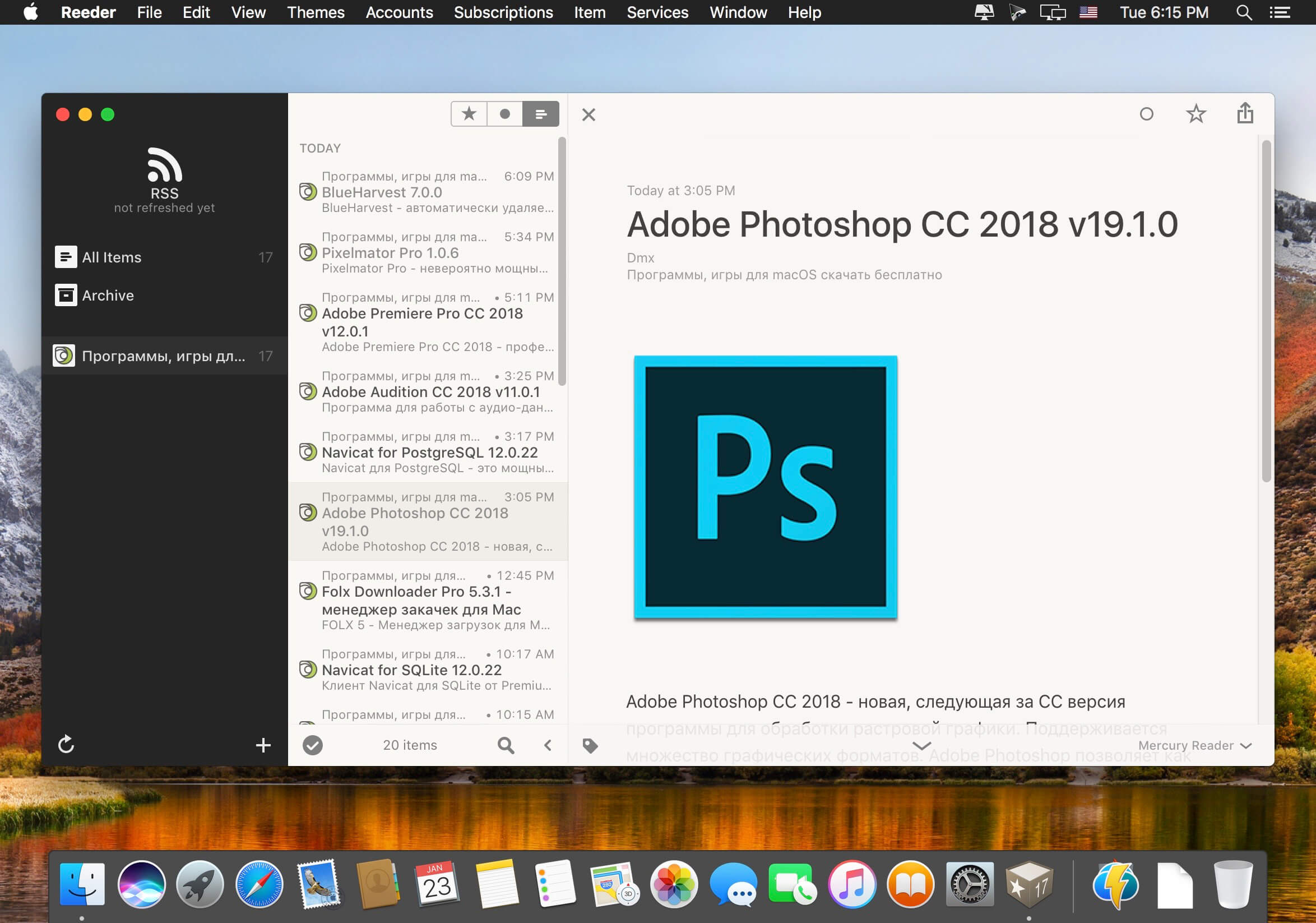The width and height of the screenshot is (1316, 923).
Task: Open the BlueHarvest 7.0.0 article
Action: click(428, 192)
